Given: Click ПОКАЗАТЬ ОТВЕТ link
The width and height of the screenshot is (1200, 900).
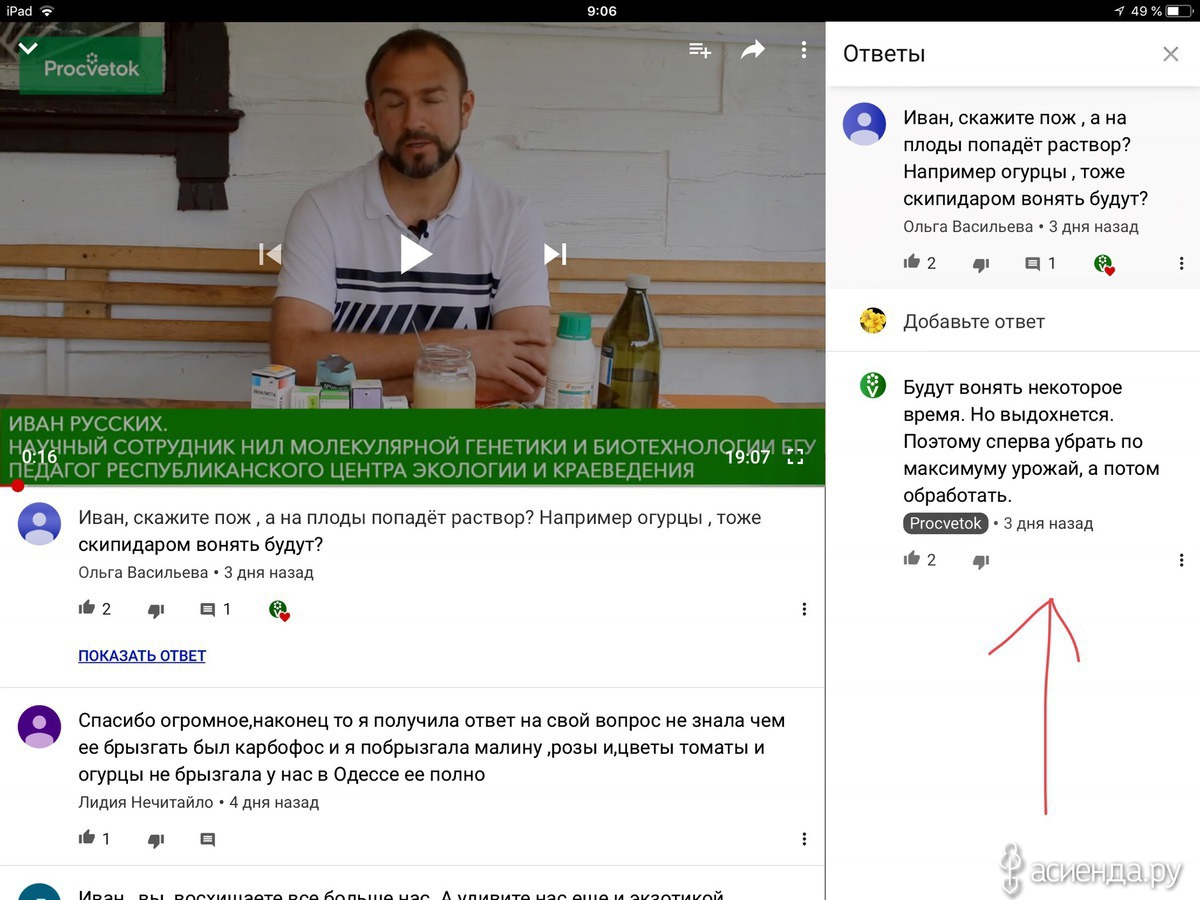Looking at the screenshot, I should click(x=142, y=656).
